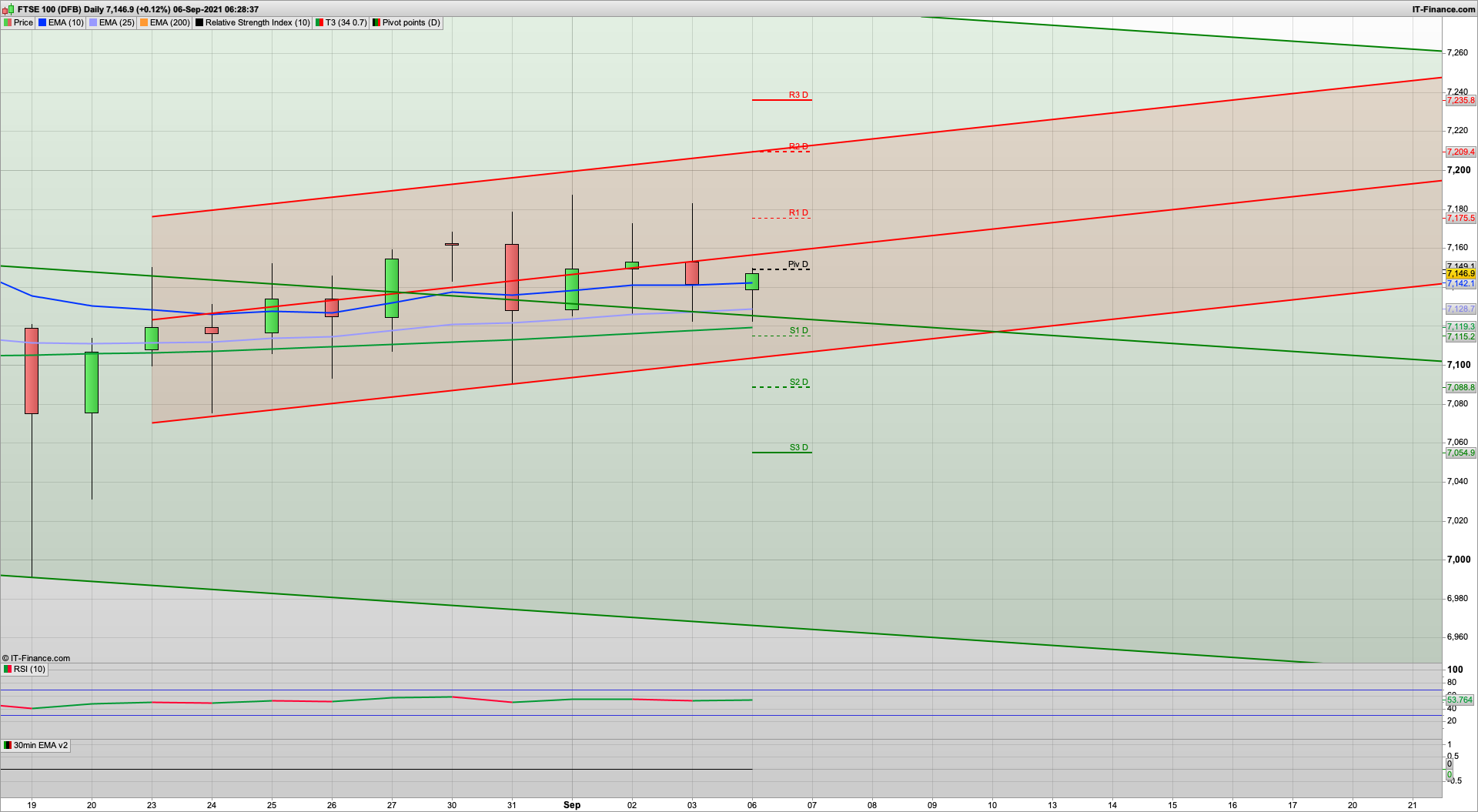
Task: Click the large red candlestick on August 19
Action: (x=32, y=371)
